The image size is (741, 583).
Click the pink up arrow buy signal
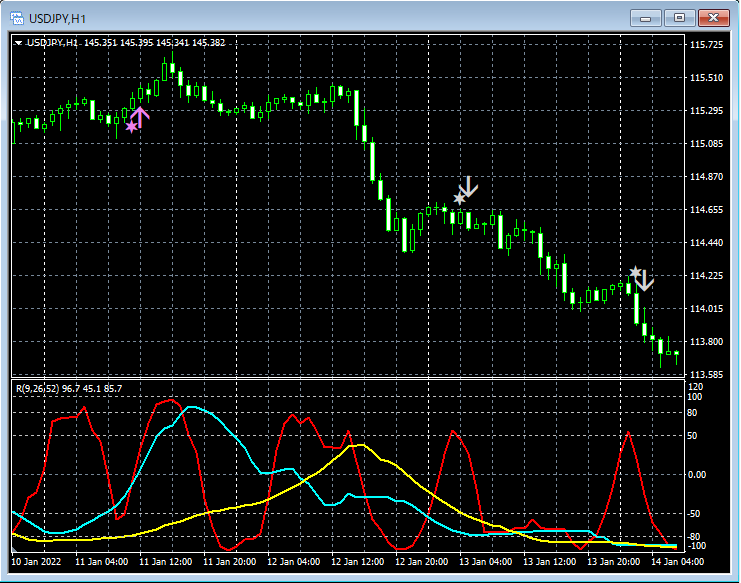point(140,116)
